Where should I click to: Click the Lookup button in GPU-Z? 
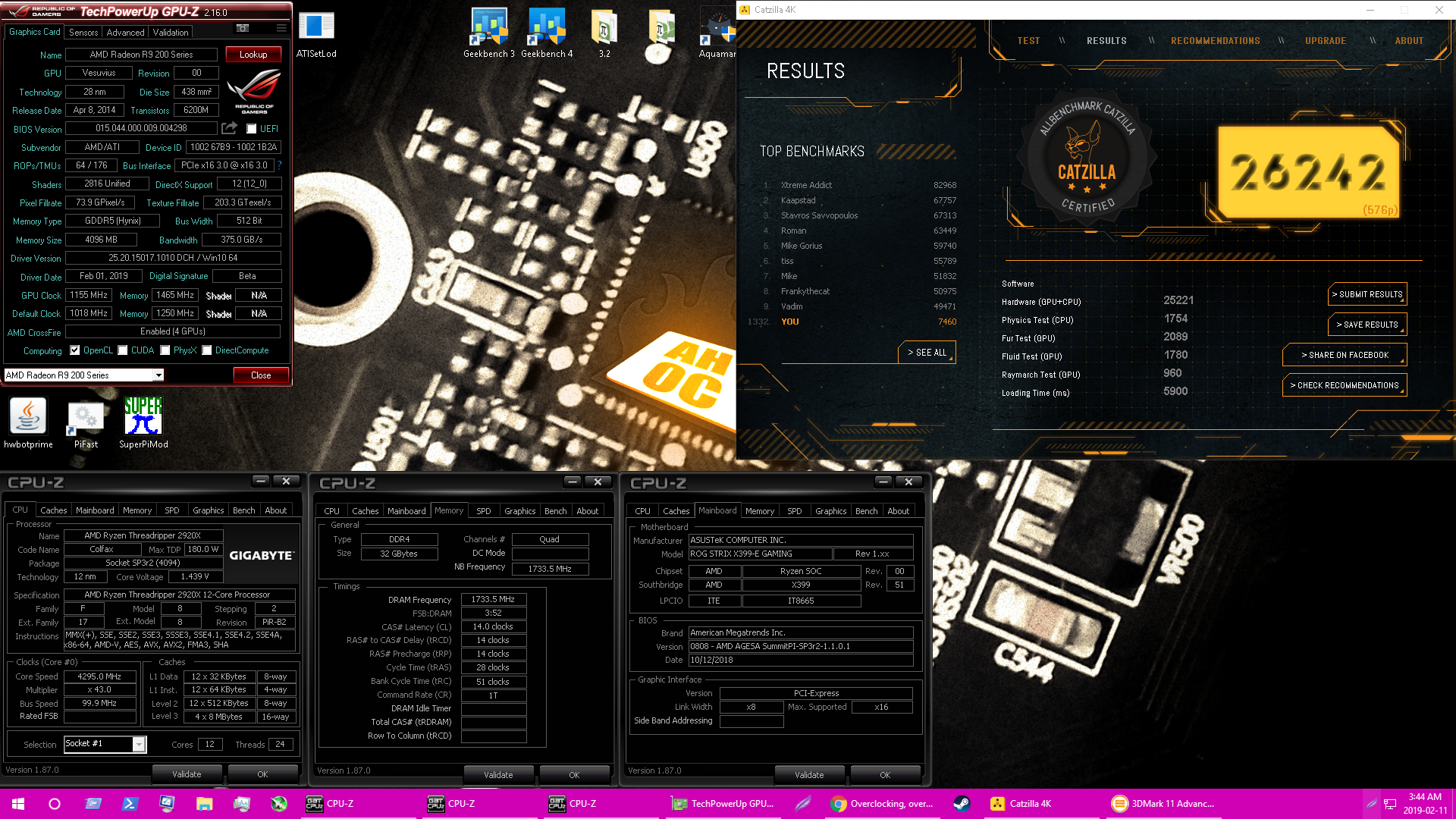pyautogui.click(x=253, y=55)
